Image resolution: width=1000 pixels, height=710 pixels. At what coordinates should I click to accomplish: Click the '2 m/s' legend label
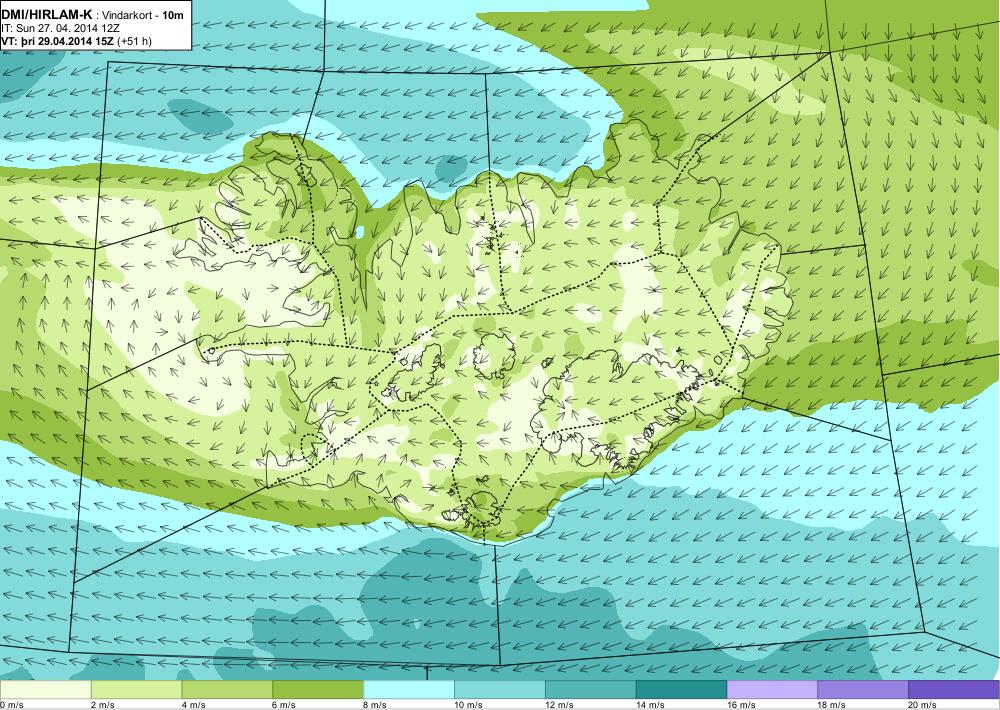(x=103, y=705)
